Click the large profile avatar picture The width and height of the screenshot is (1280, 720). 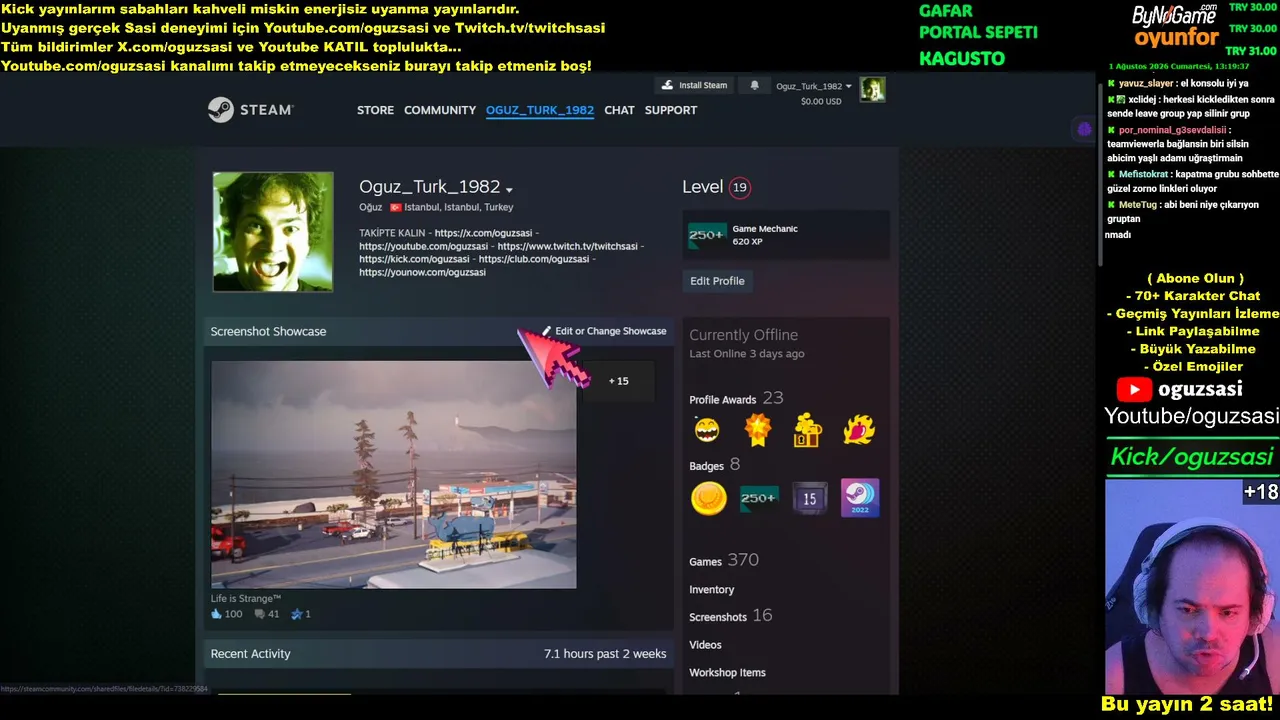[273, 232]
